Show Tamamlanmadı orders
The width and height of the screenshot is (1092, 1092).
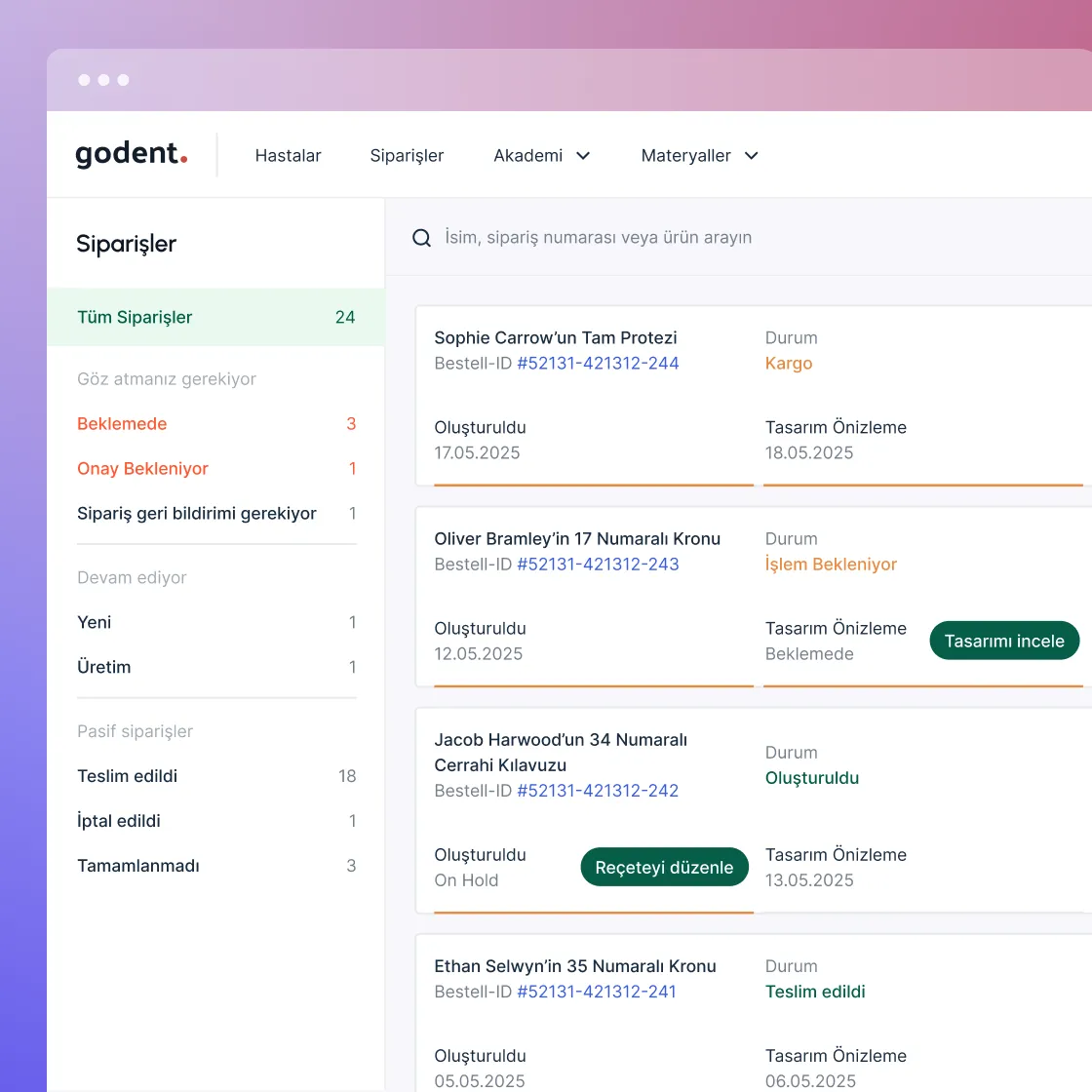[215, 865]
